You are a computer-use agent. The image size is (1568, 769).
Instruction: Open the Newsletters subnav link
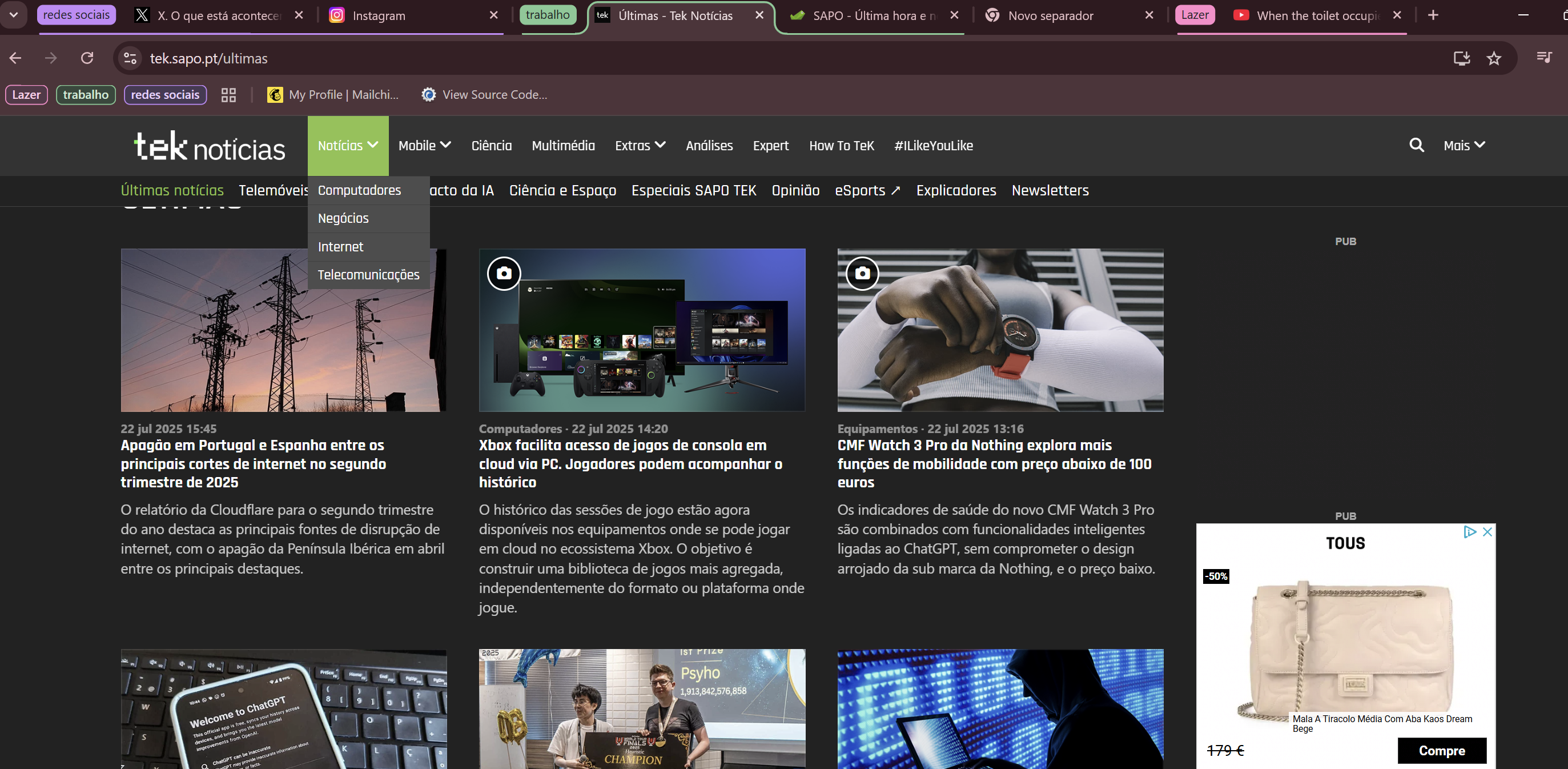point(1050,191)
